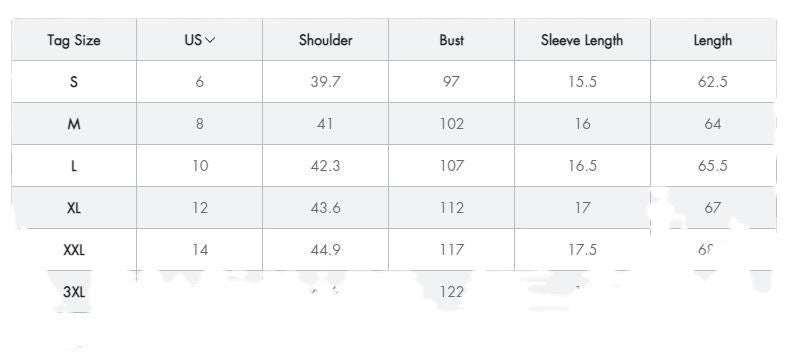Select the XXL tag size cell
Image resolution: width=787 pixels, height=362 pixels.
tap(74, 250)
